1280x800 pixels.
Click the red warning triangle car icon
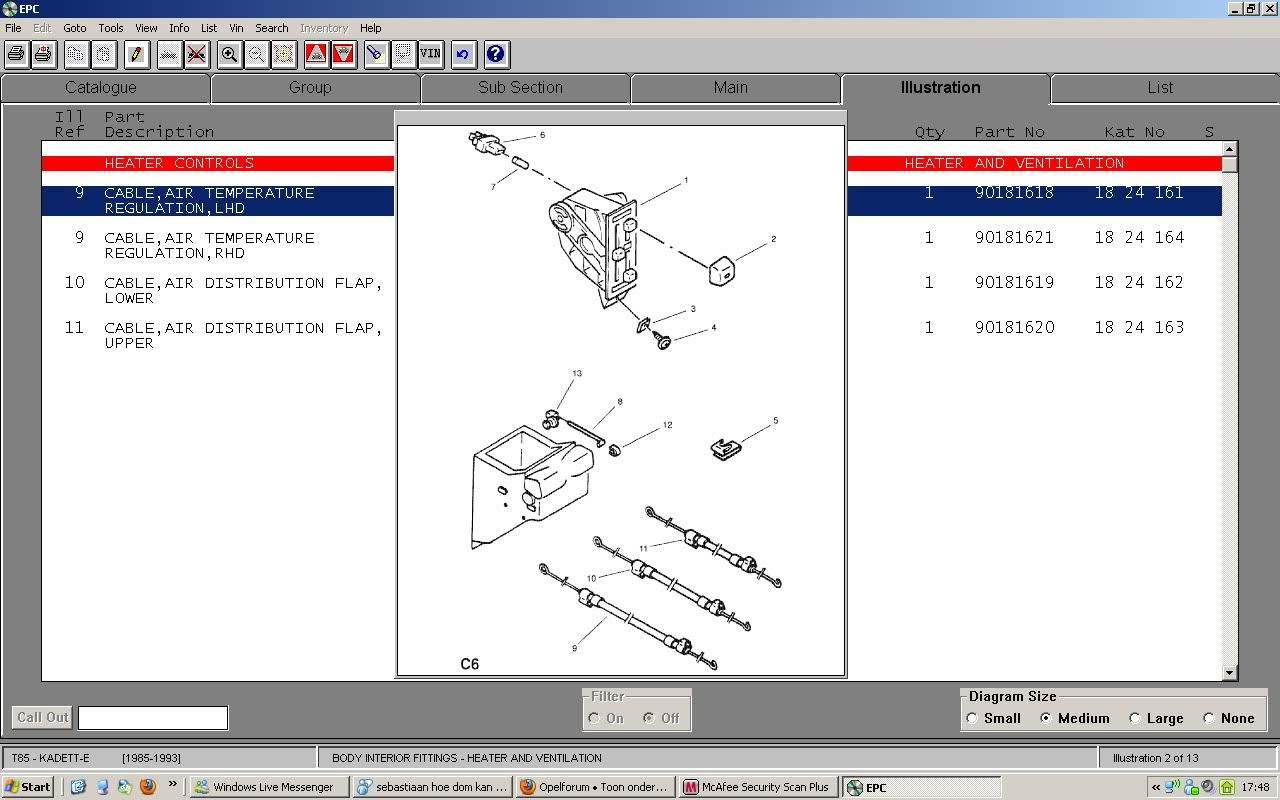[x=316, y=54]
